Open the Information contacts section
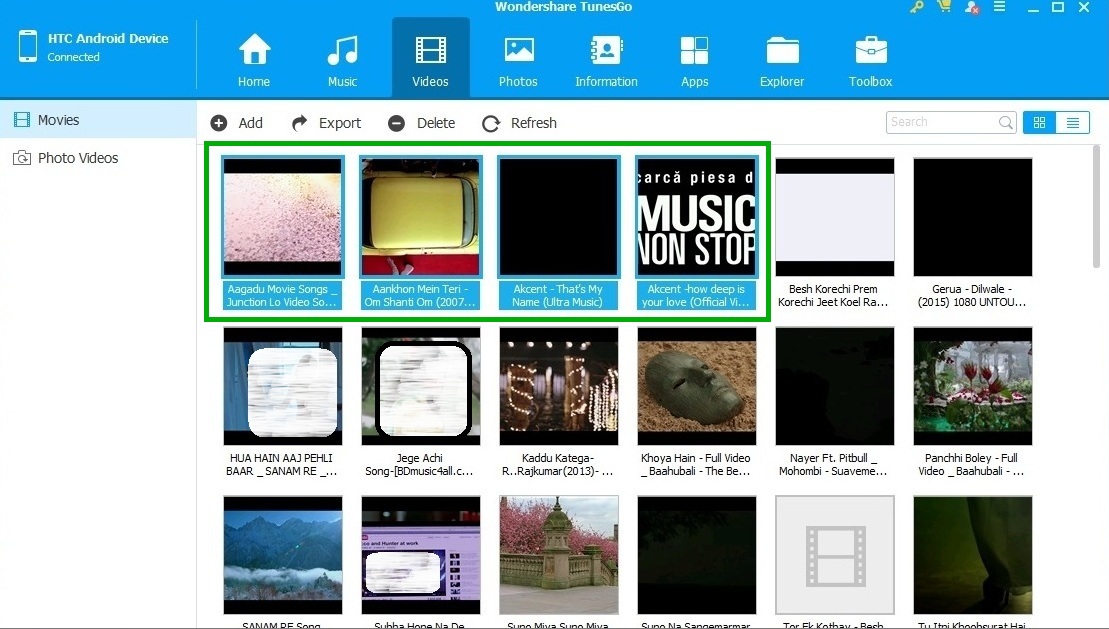1109x629 pixels. point(606,60)
